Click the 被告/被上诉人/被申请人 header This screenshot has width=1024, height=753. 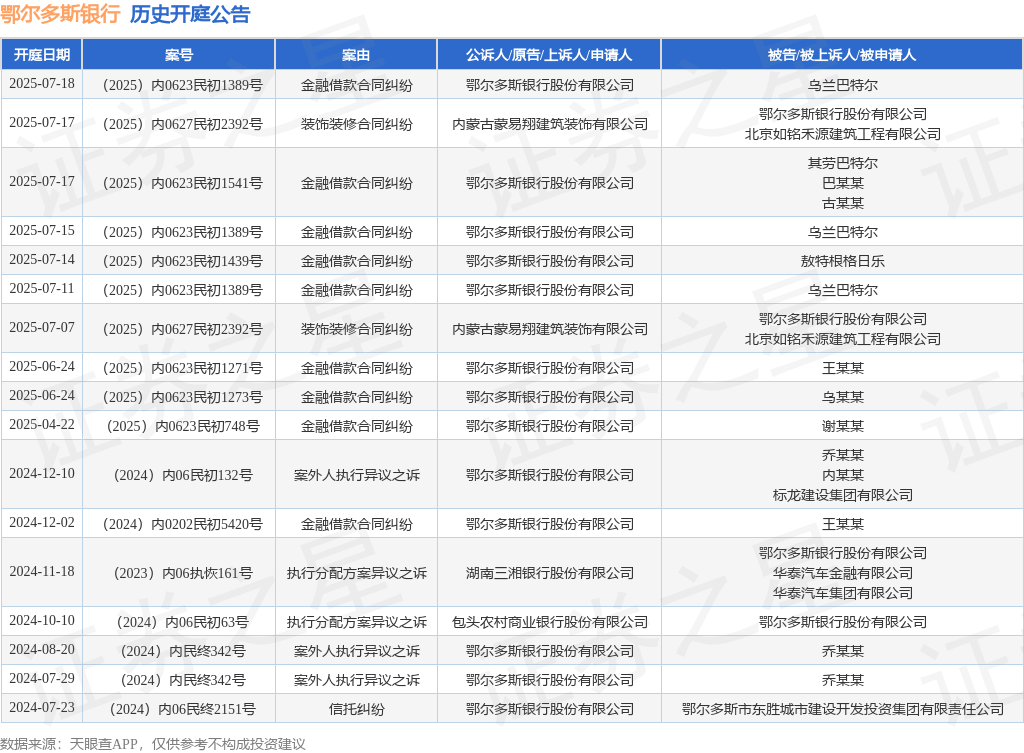point(842,55)
